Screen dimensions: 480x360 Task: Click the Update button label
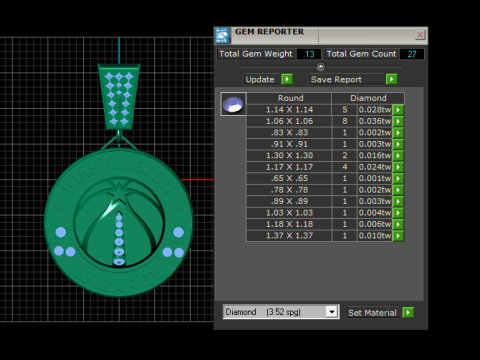pos(260,79)
